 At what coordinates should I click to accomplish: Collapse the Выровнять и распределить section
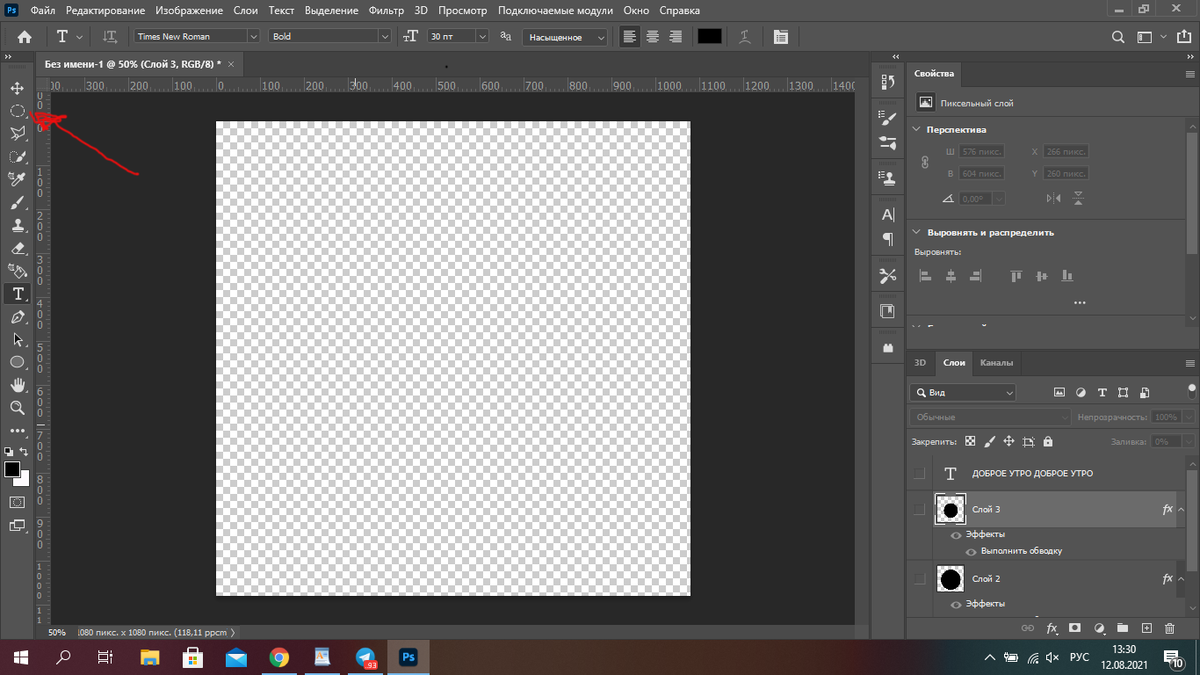(918, 232)
